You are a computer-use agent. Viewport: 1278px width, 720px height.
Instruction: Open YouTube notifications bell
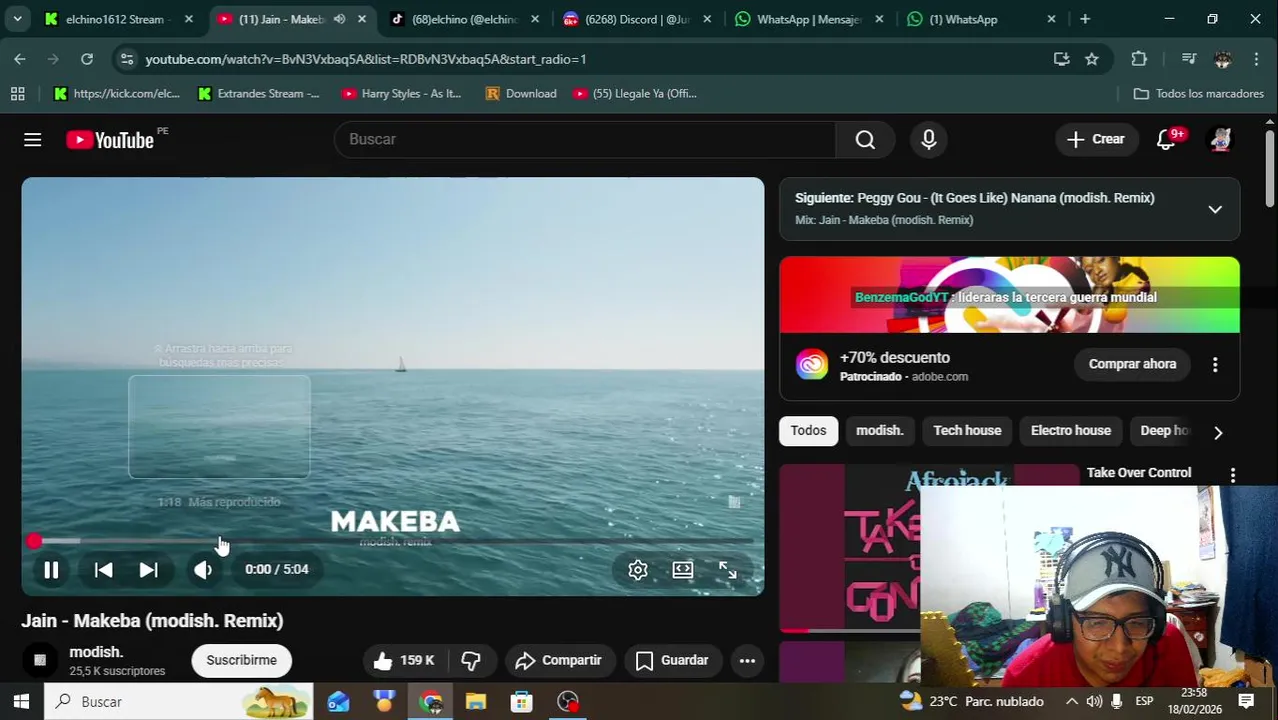tap(1166, 140)
